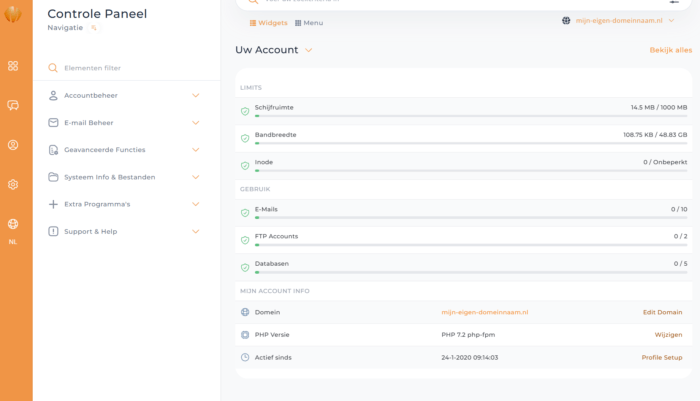
Task: Click the shield icon next to Schijfruimte
Action: point(245,111)
